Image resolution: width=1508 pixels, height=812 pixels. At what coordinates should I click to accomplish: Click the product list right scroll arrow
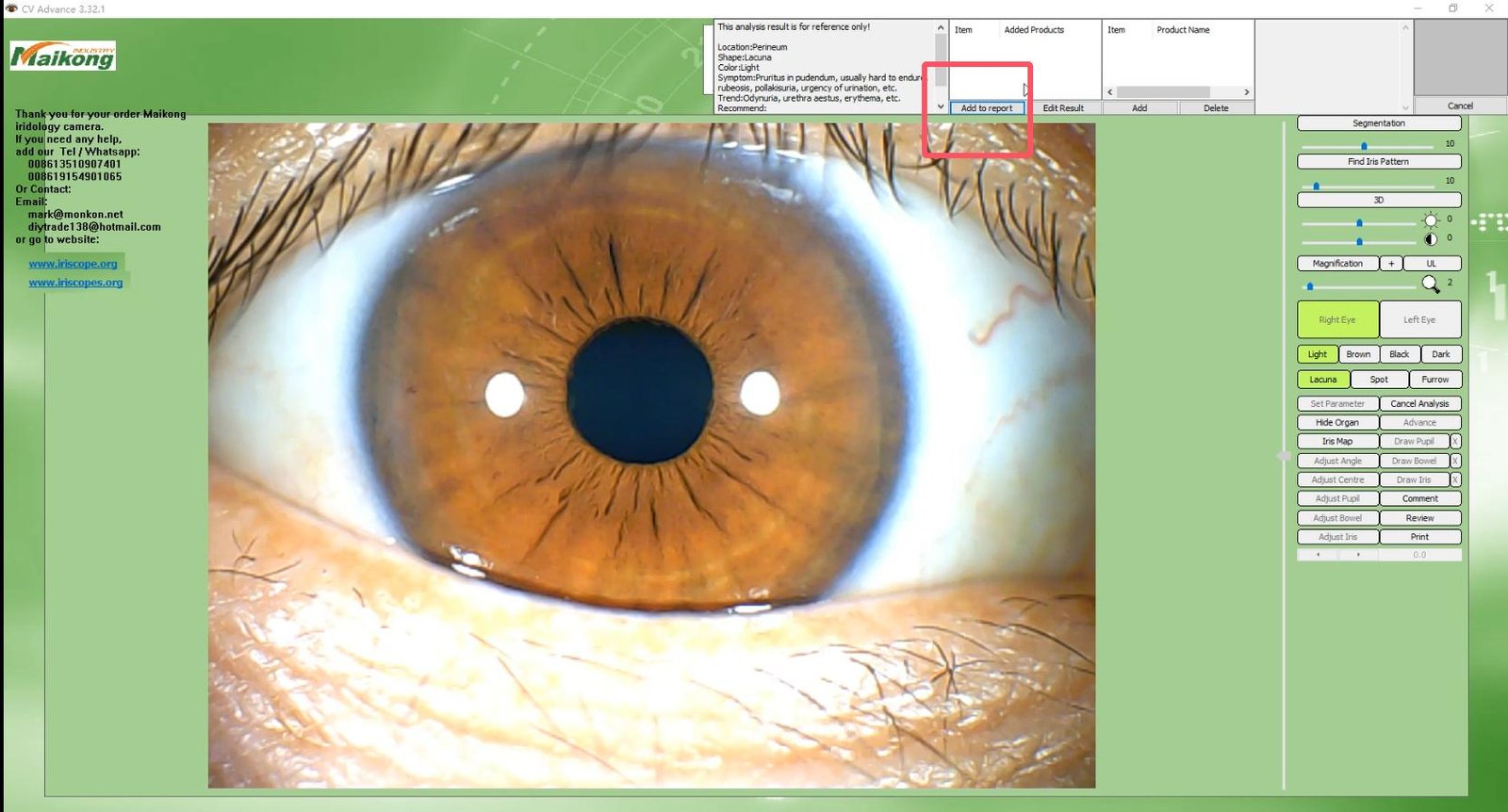pyautogui.click(x=1246, y=92)
